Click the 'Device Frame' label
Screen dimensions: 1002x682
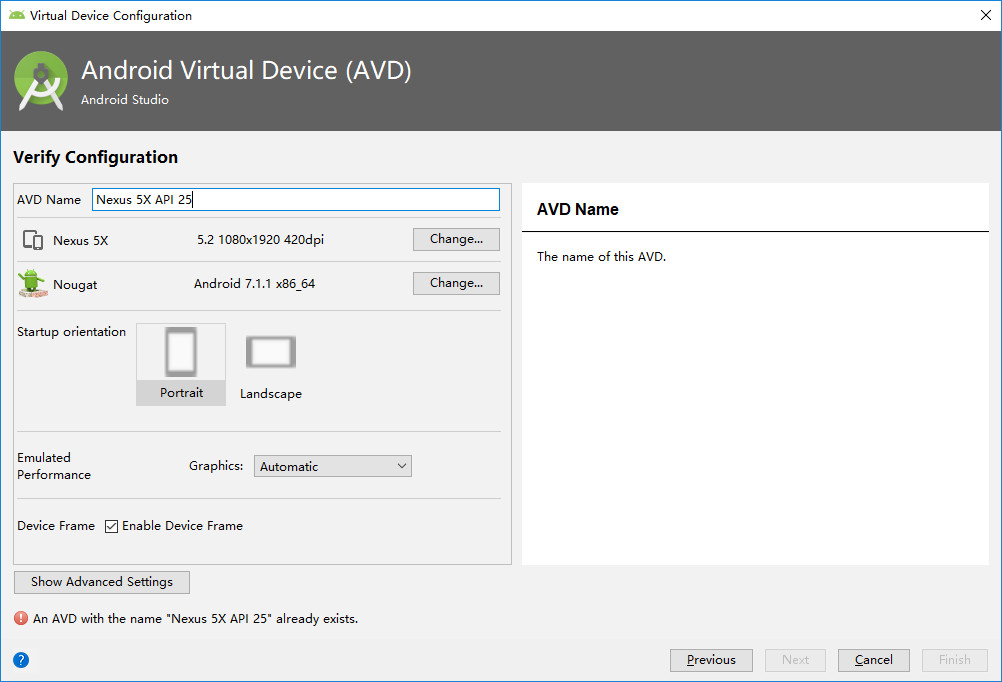pos(56,525)
